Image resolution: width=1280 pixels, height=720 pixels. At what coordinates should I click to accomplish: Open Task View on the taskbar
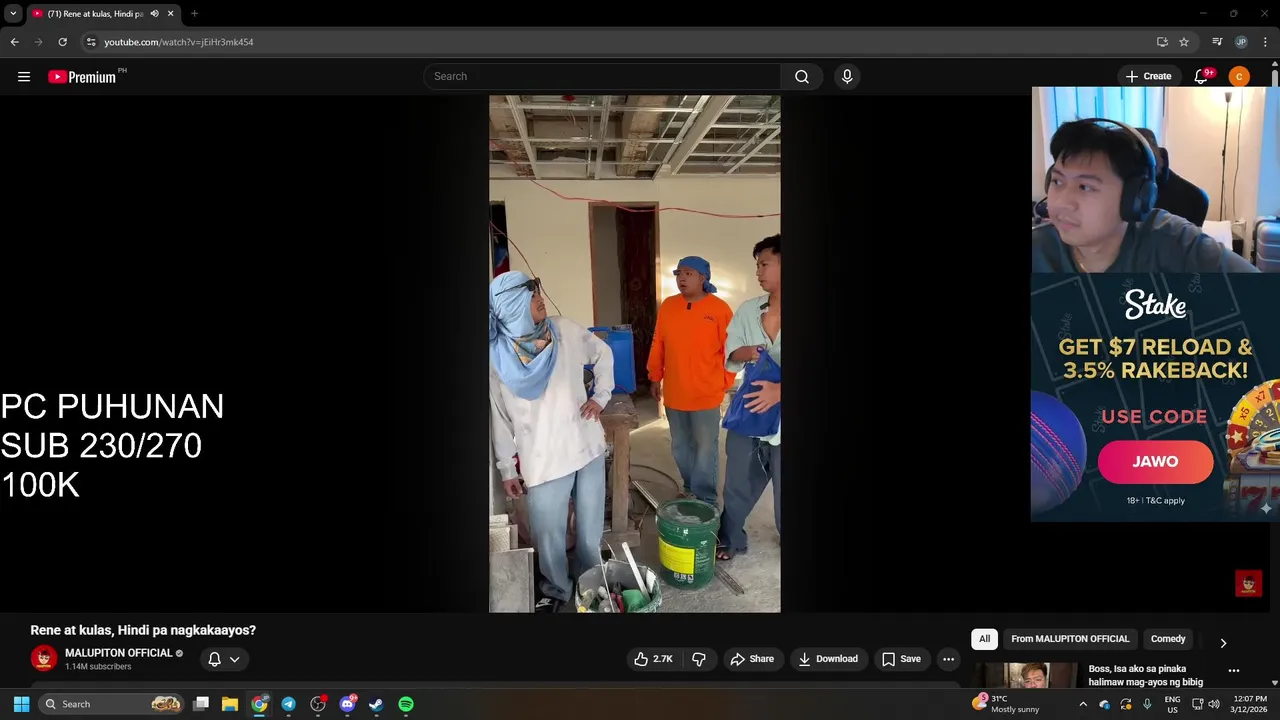tap(201, 704)
